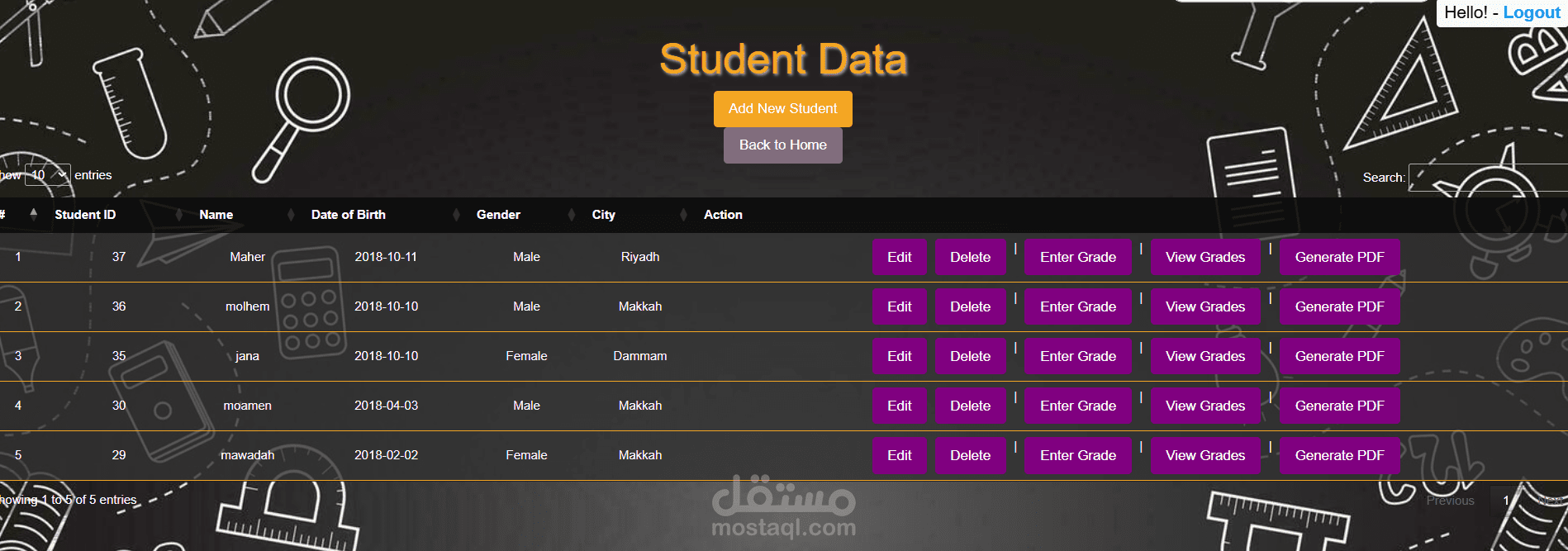Click the Previous pagination button
Screen dimensions: 1568x551
pyautogui.click(x=1450, y=501)
